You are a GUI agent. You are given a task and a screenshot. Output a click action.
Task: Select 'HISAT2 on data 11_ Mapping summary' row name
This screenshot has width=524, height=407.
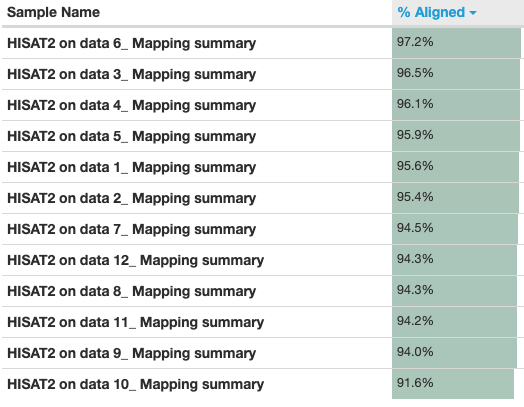pos(136,322)
